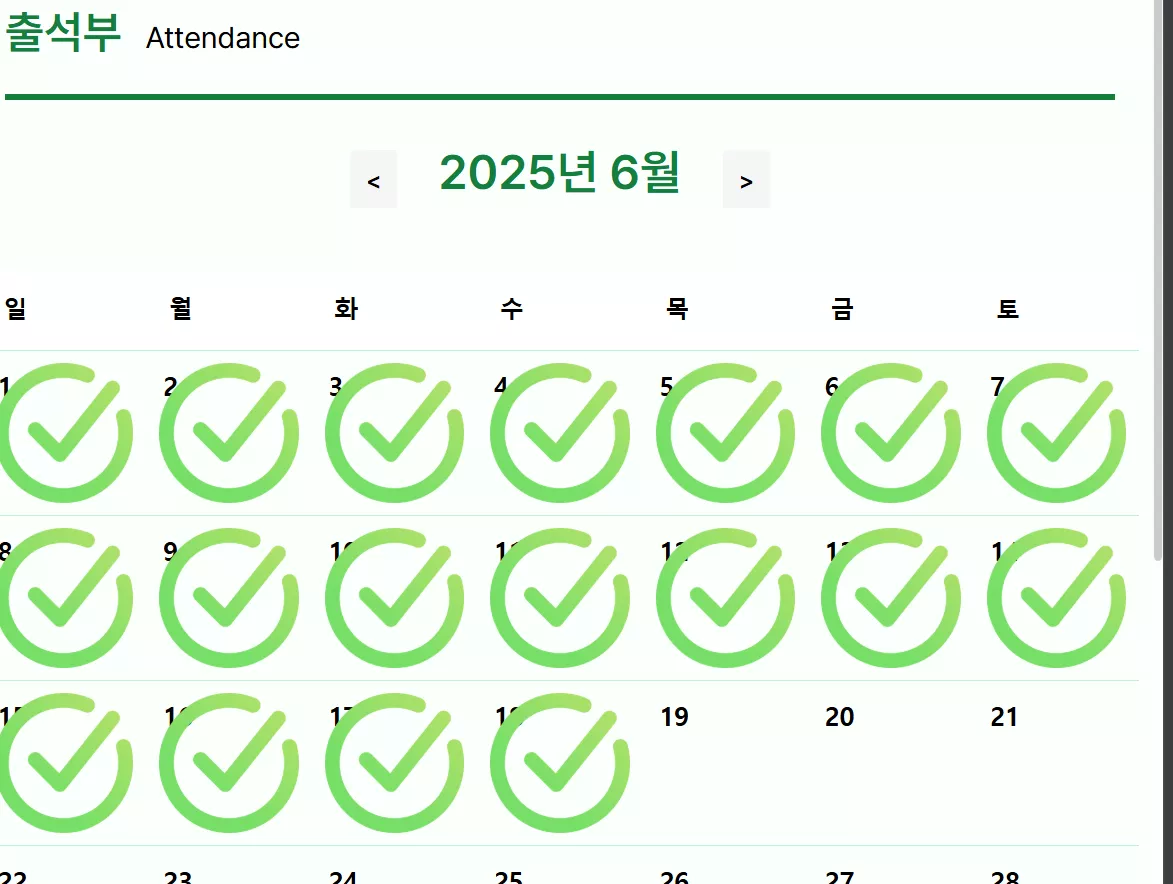Select the 수 weekday column header

coord(512,308)
